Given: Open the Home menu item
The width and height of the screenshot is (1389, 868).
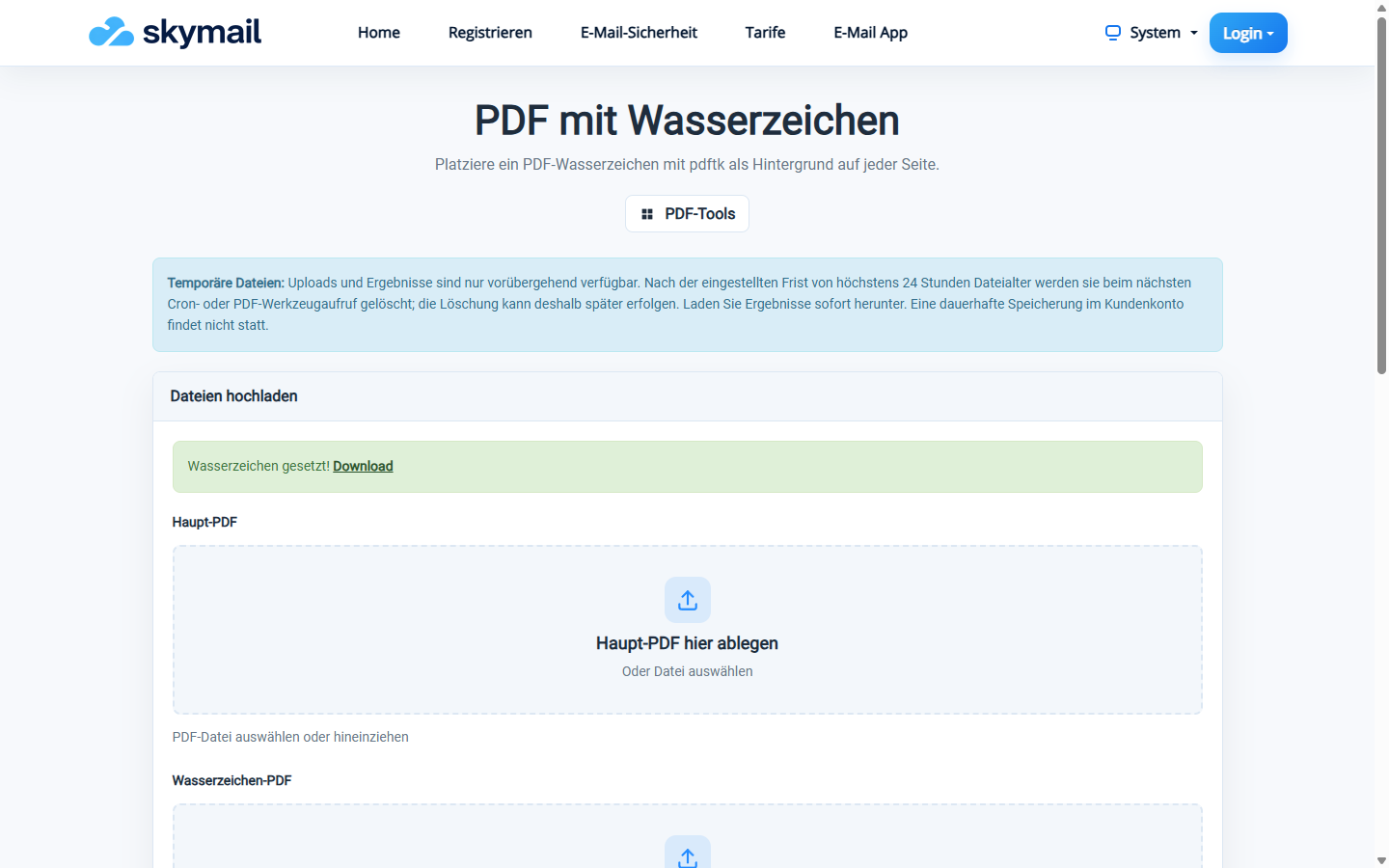Looking at the screenshot, I should pyautogui.click(x=378, y=33).
